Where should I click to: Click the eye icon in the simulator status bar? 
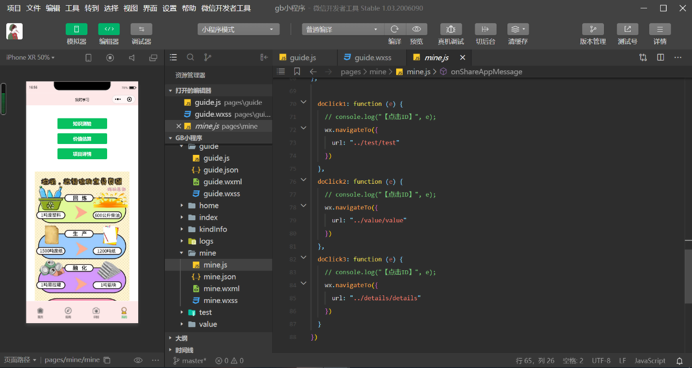[138, 360]
